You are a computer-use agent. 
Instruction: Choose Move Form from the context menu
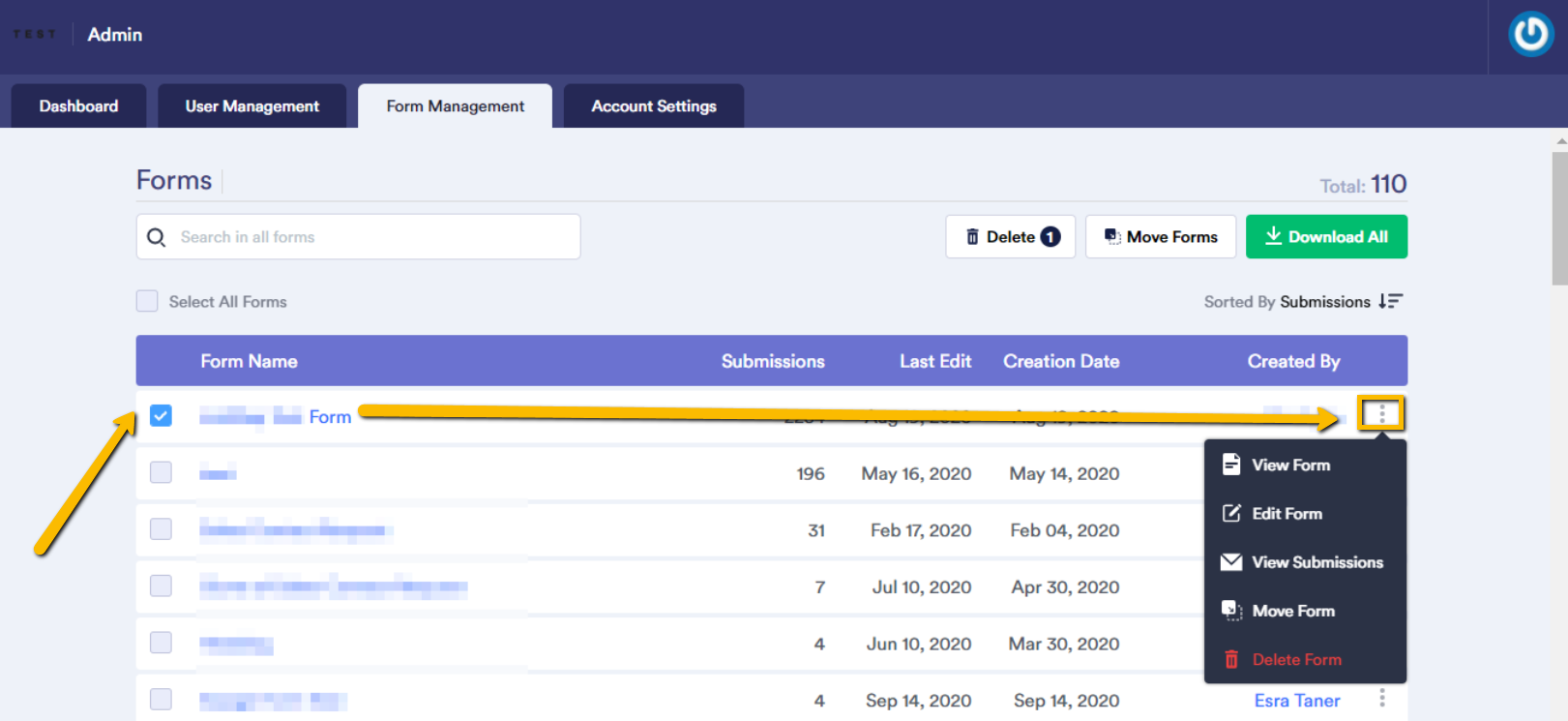pyautogui.click(x=1292, y=611)
